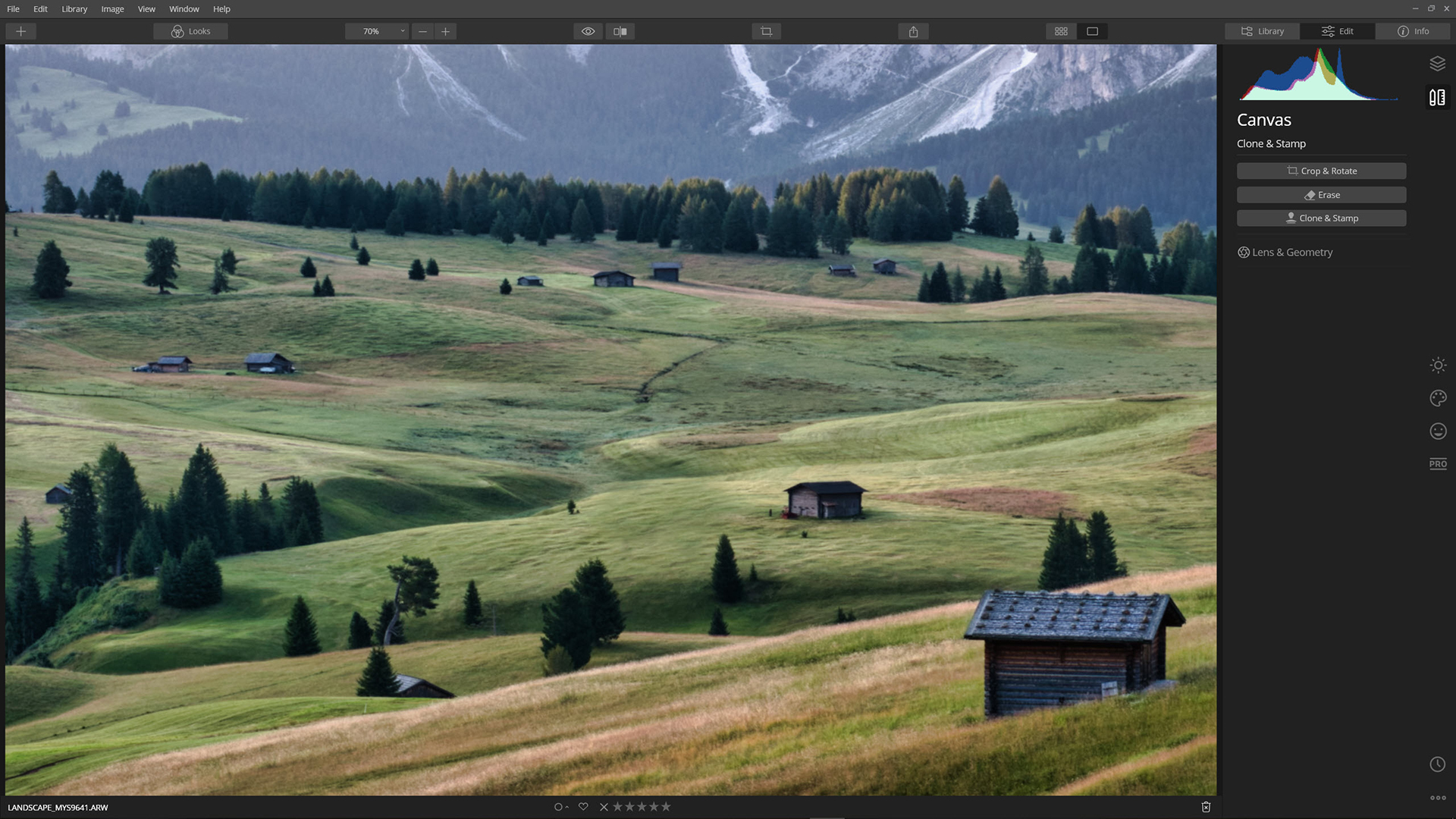Open the Edit tab
The height and width of the screenshot is (819, 1456).
tap(1338, 31)
